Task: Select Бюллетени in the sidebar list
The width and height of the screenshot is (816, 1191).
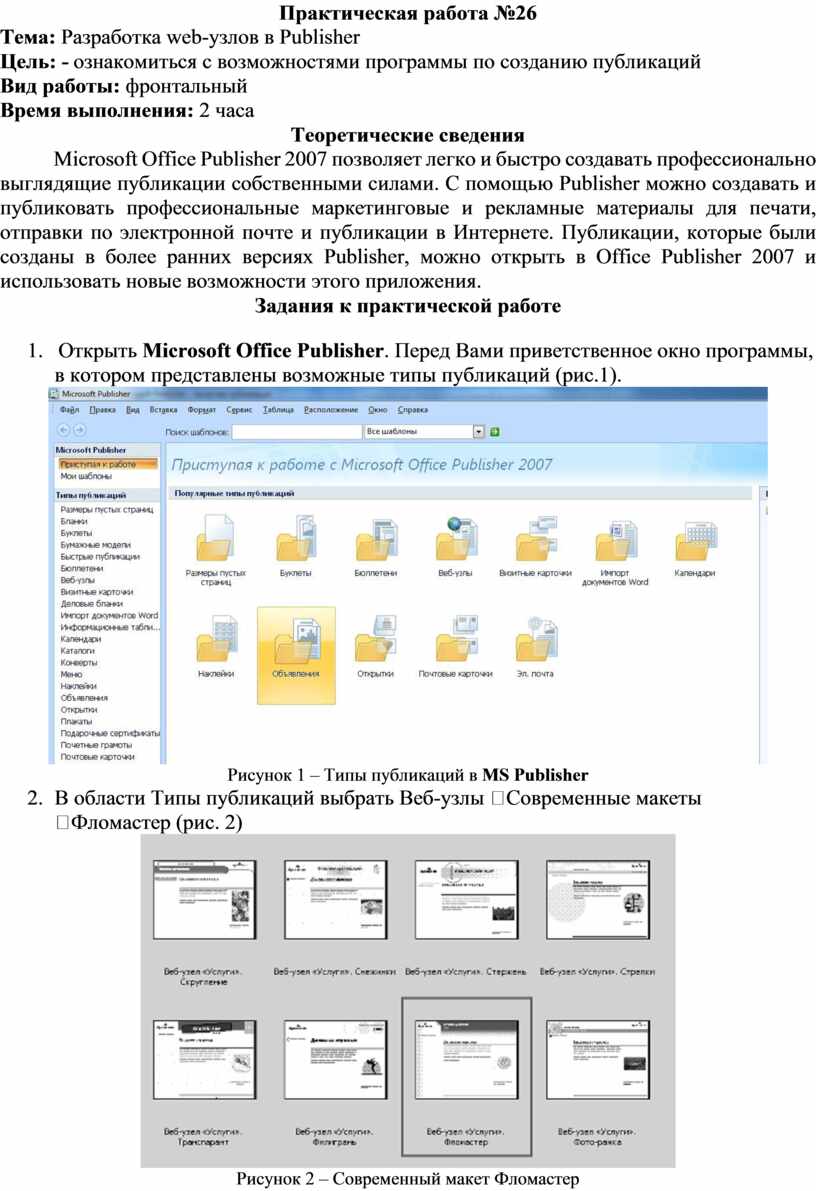Action: (x=82, y=568)
